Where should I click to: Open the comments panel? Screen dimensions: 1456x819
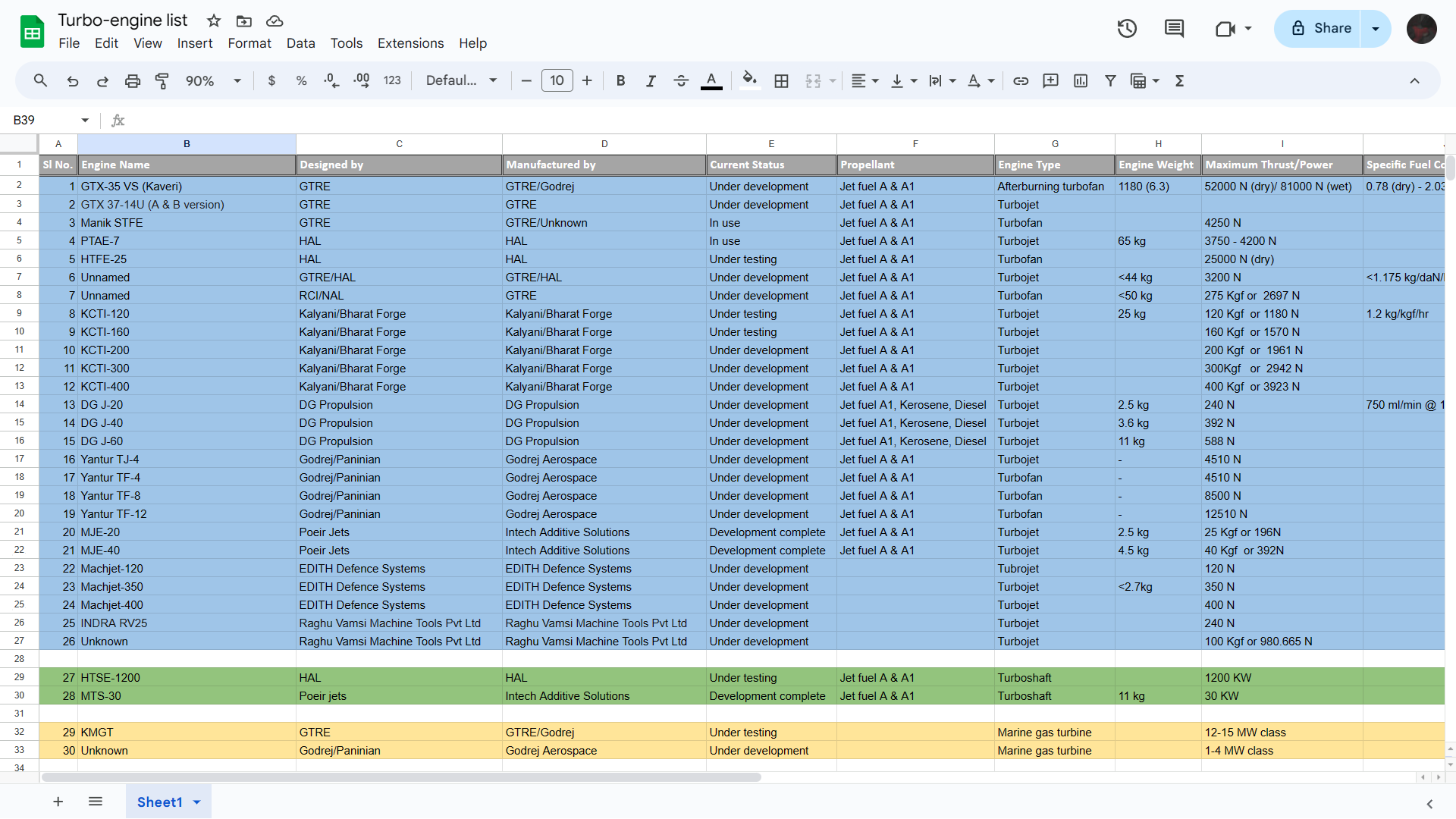(1174, 28)
